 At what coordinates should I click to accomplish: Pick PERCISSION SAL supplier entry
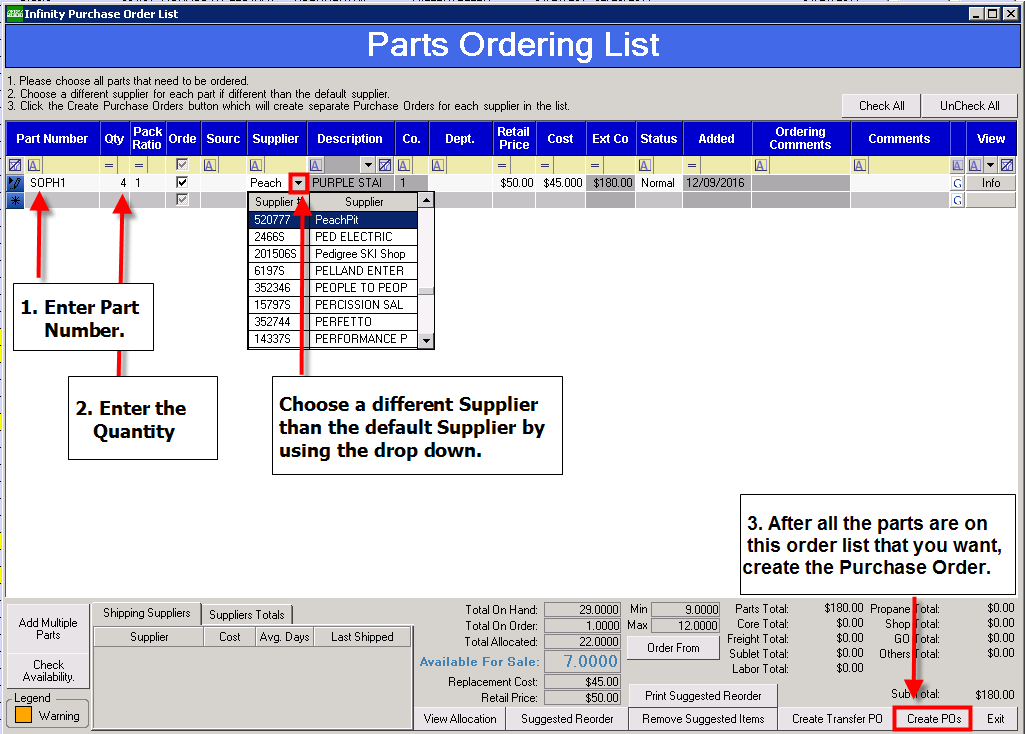click(333, 305)
